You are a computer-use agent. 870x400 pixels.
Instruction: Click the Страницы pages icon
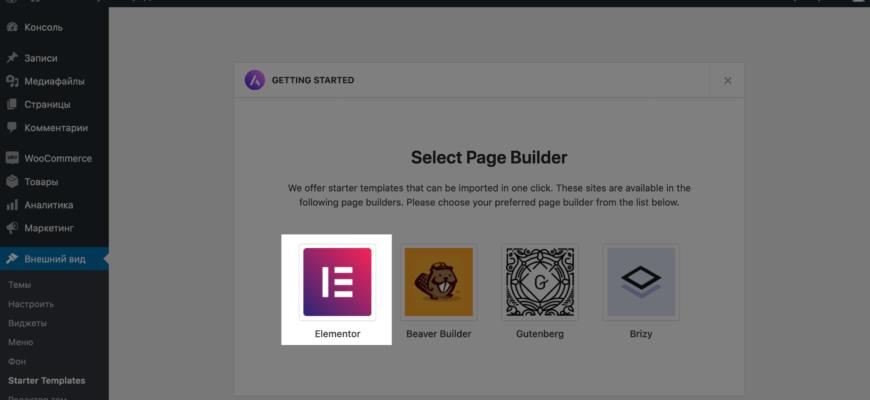(x=12, y=104)
